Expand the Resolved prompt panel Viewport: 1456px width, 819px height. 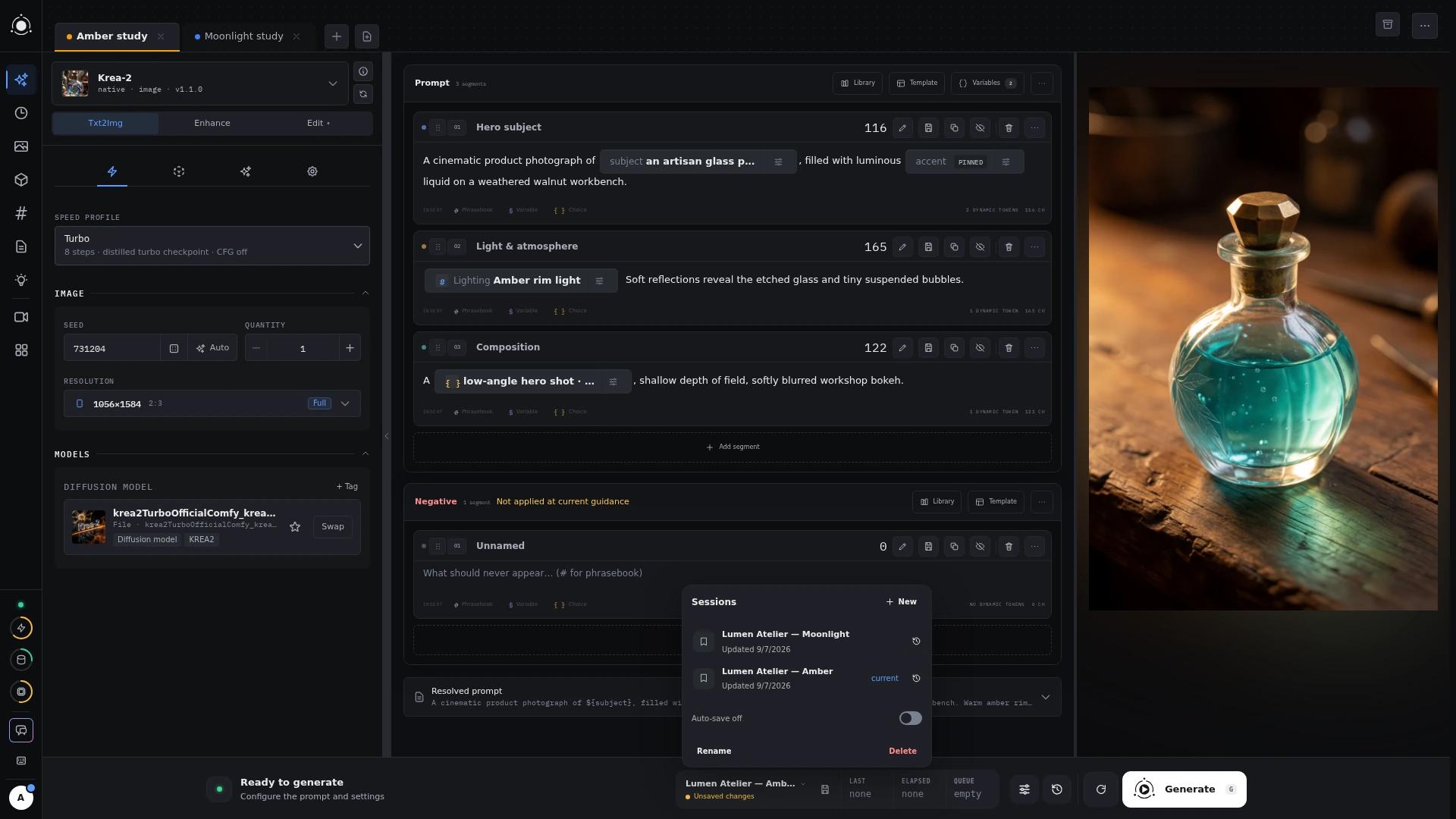coord(1045,697)
